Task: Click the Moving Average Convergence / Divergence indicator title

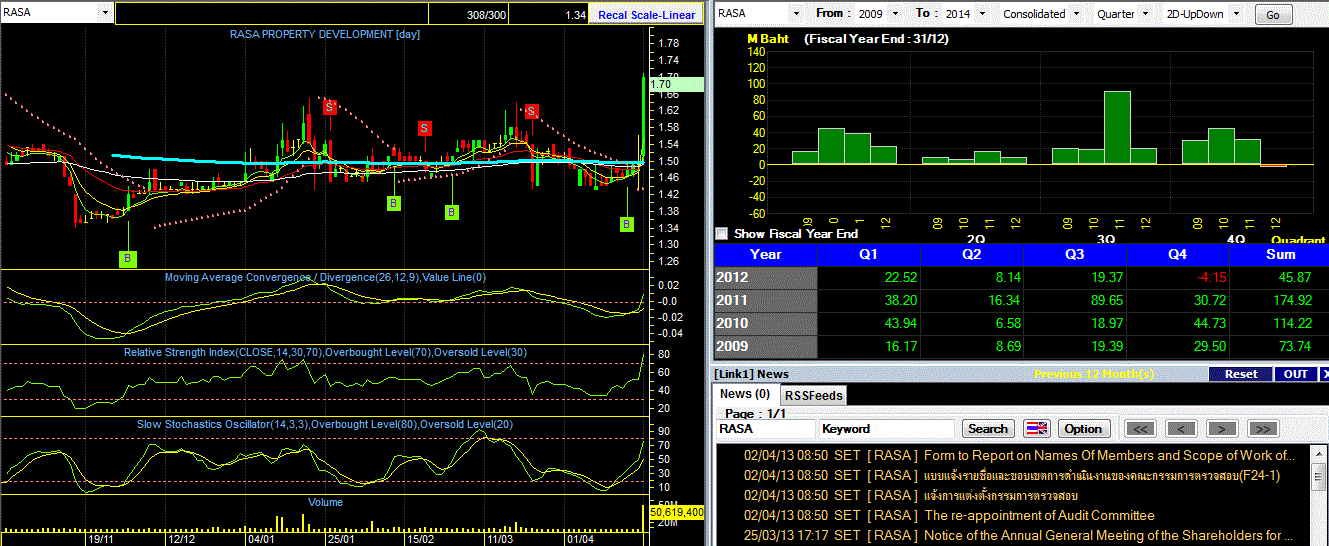Action: (x=325, y=277)
